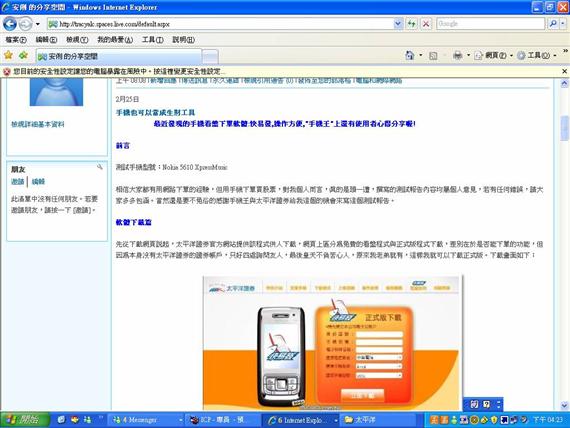This screenshot has width=570, height=428.
Task: Switch to the 太平洋 folder taskbar button
Action: pos(378,420)
